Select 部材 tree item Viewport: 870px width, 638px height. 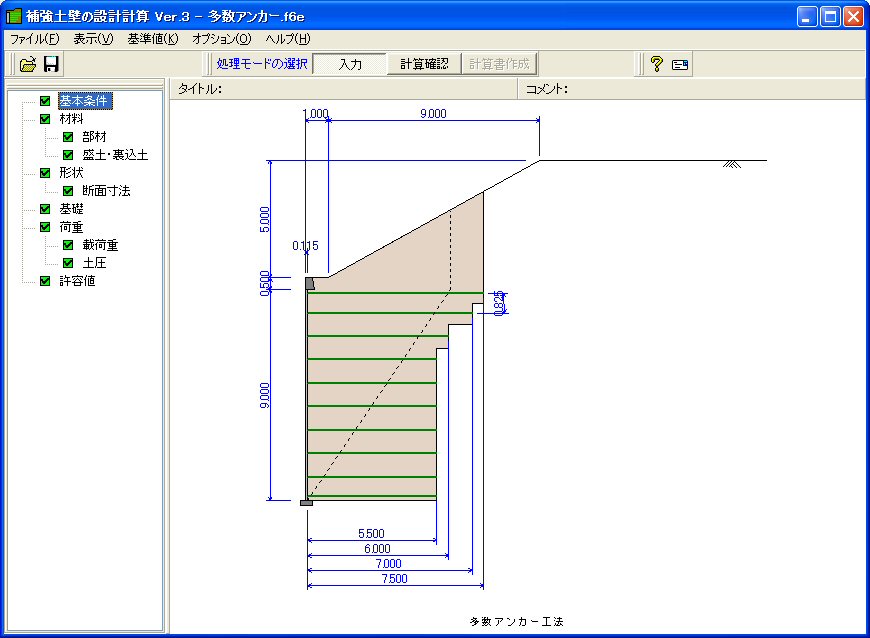coord(94,137)
